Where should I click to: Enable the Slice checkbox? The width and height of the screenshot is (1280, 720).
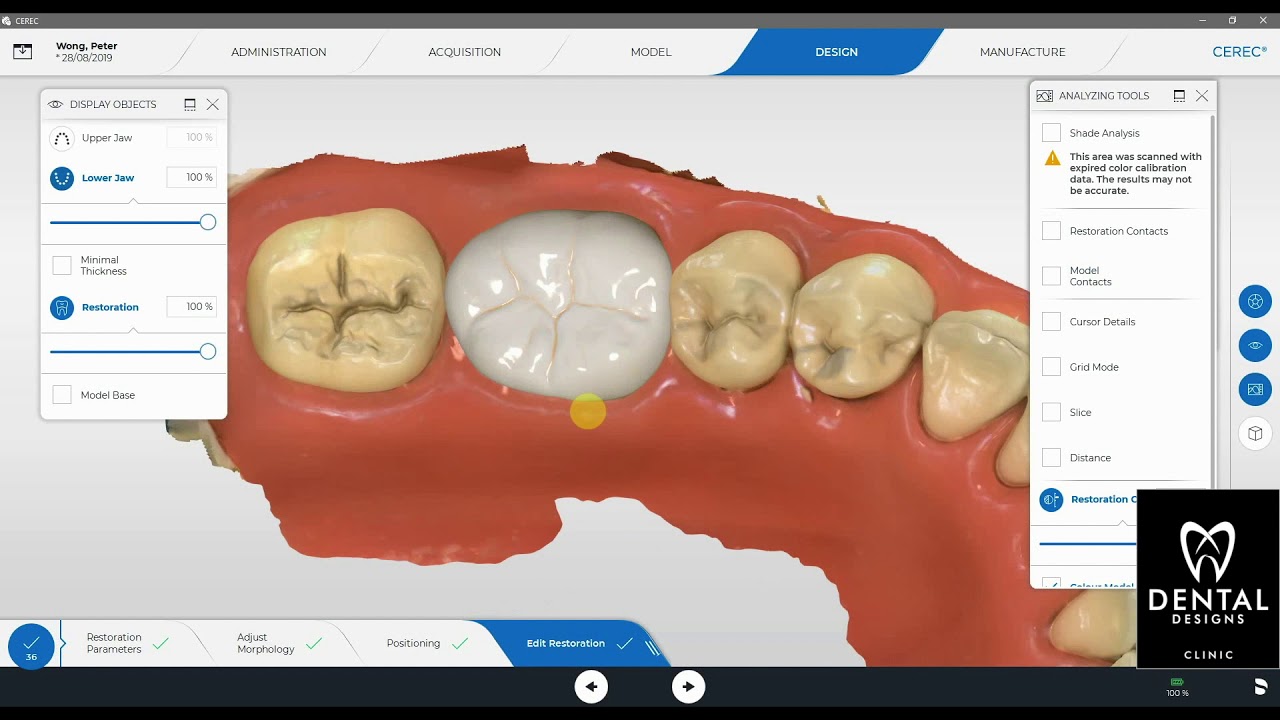pyautogui.click(x=1051, y=412)
